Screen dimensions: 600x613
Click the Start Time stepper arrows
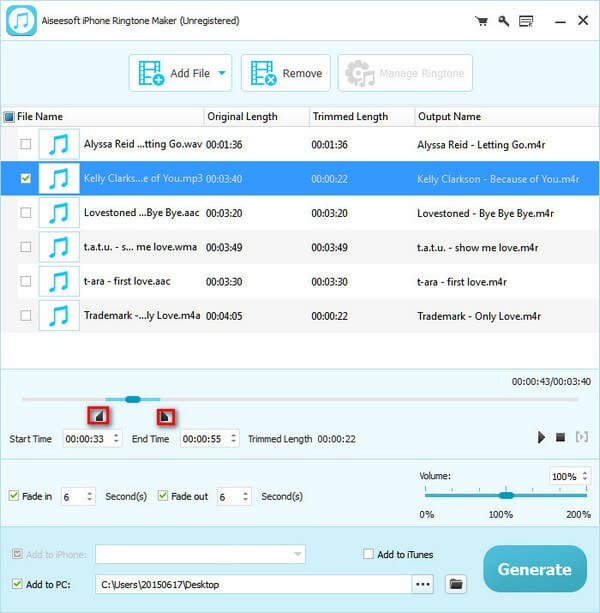(116, 438)
